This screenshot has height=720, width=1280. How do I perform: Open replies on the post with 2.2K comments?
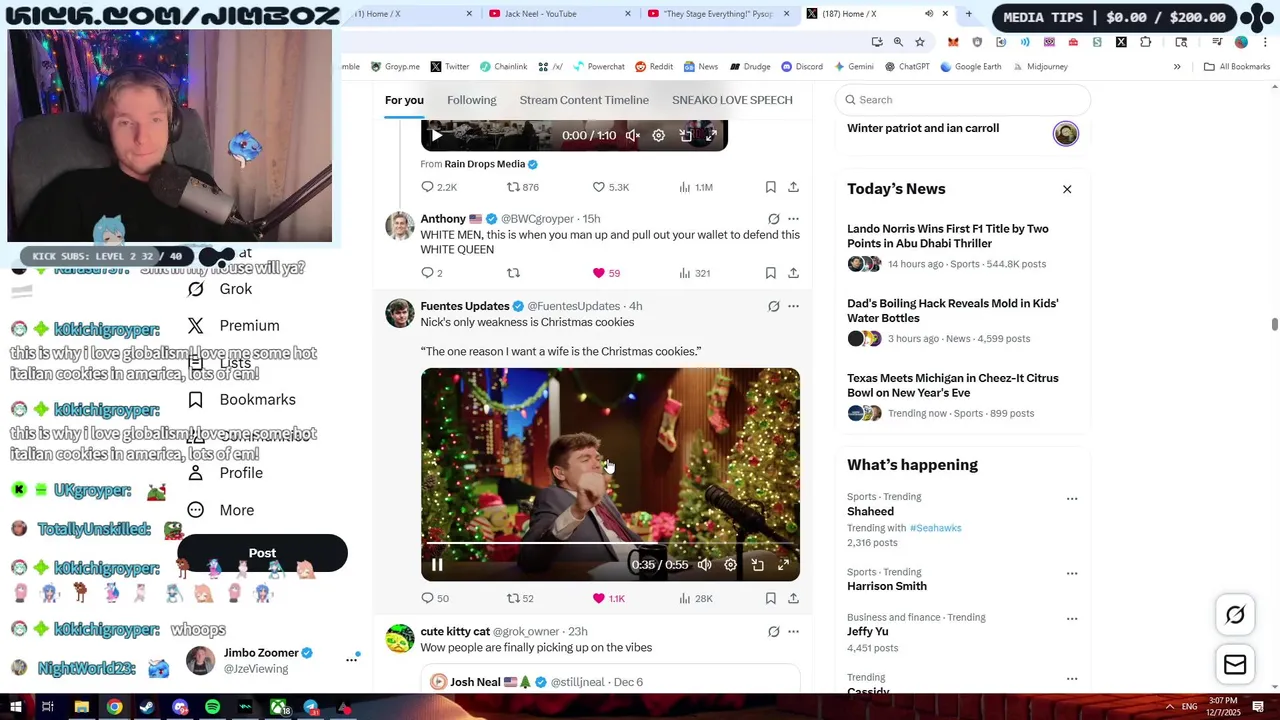pos(439,187)
